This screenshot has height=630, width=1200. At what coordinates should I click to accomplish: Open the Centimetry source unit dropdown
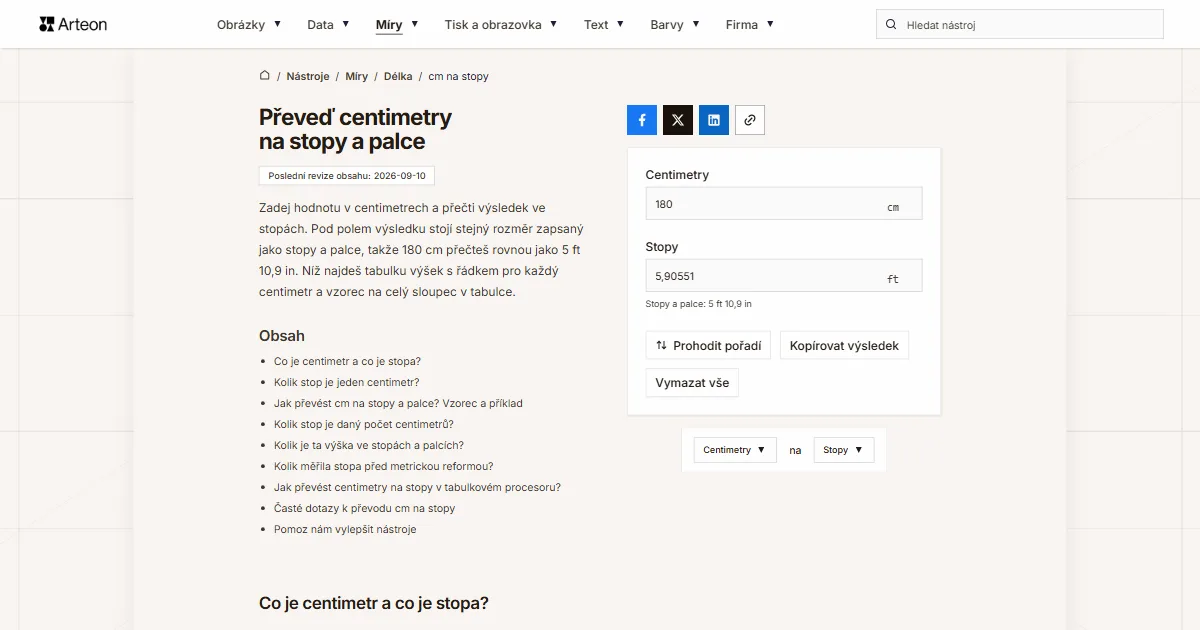click(x=735, y=450)
